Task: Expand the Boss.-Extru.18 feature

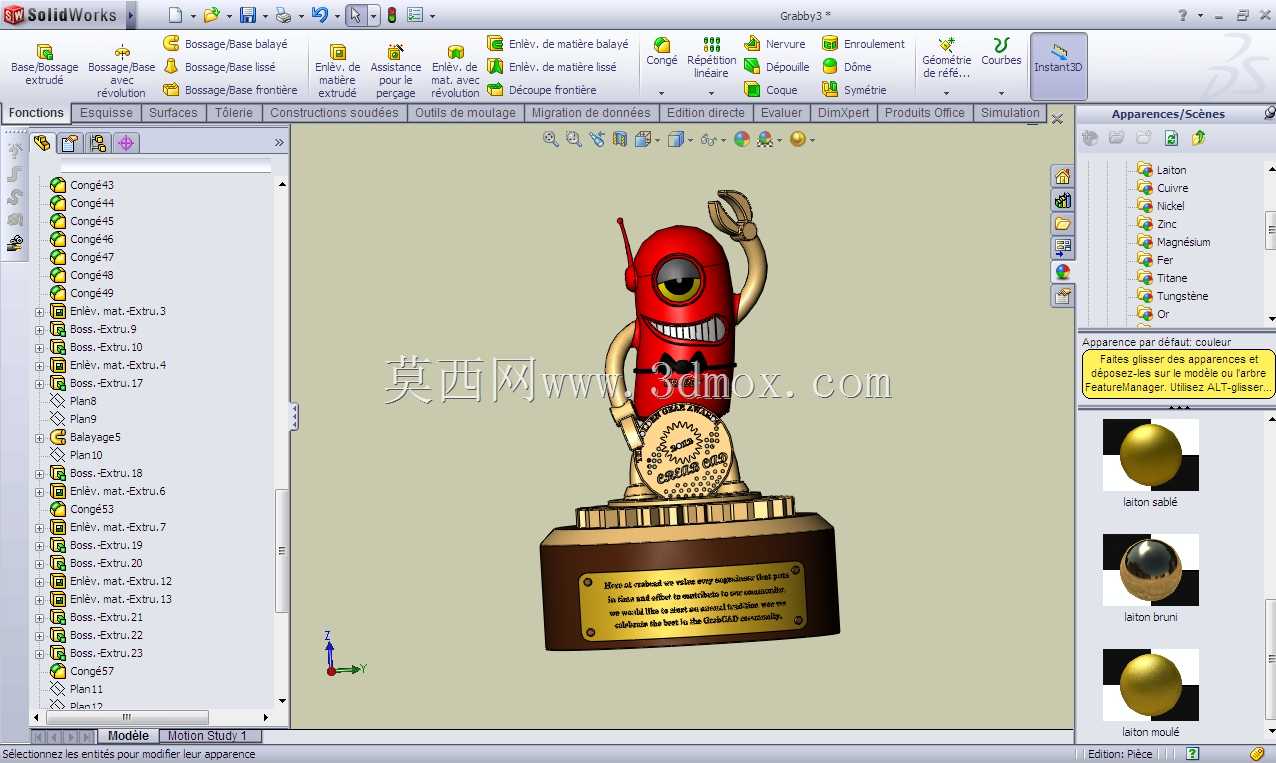Action: coord(40,474)
